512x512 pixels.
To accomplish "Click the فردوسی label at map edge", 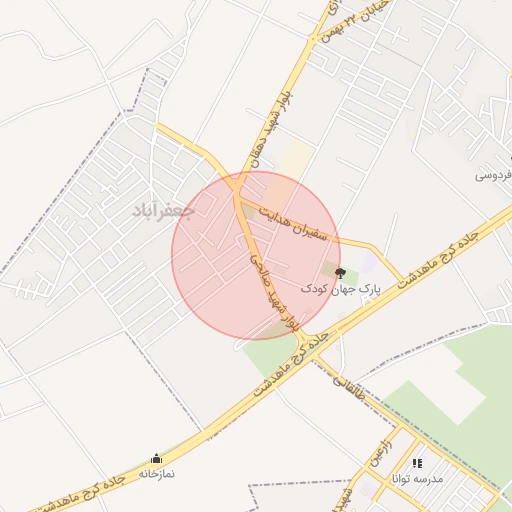I will (494, 175).
